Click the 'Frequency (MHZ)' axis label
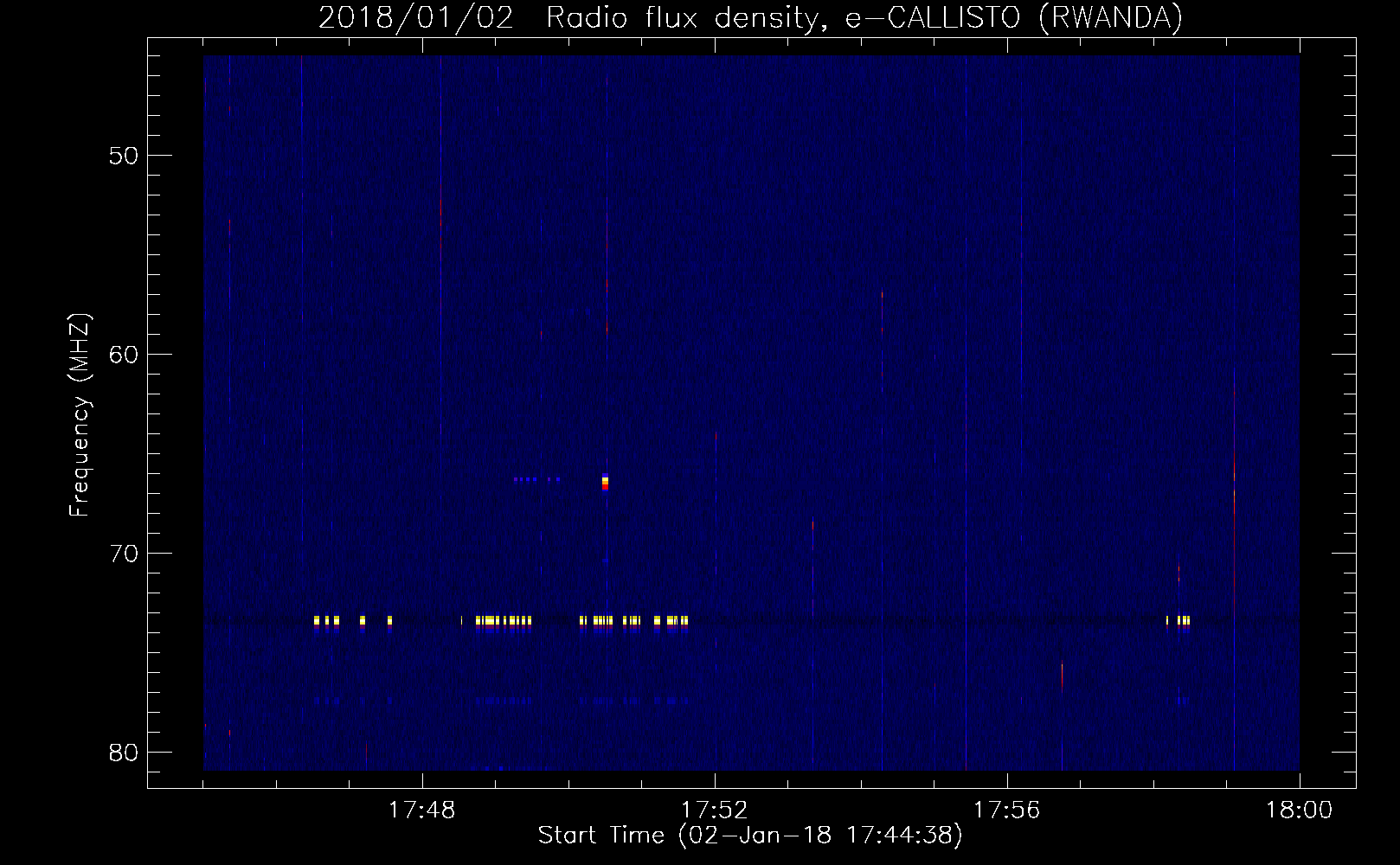The width and height of the screenshot is (1400, 865). [80, 415]
